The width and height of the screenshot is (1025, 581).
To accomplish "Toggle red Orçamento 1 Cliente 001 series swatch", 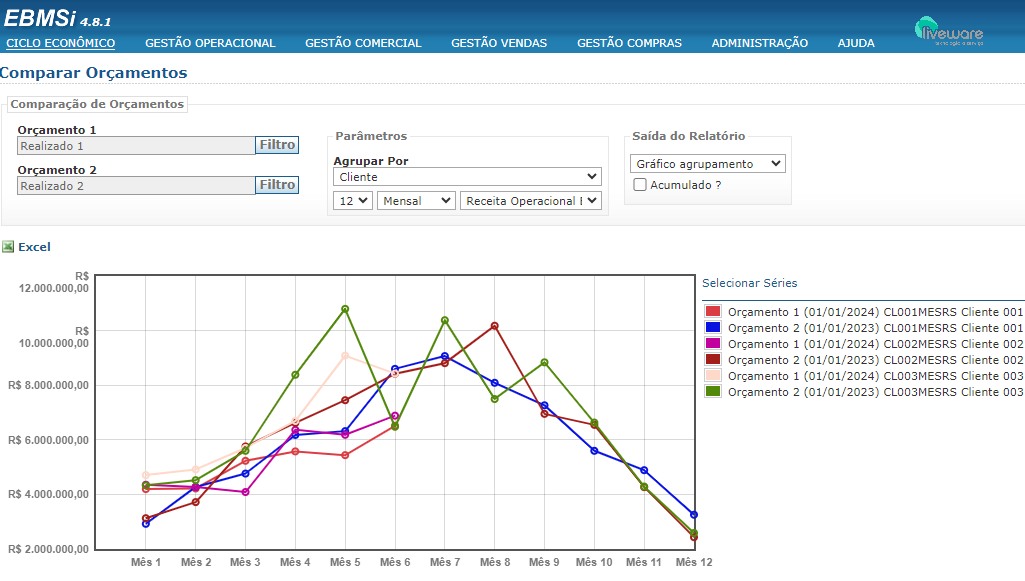I will coord(713,312).
